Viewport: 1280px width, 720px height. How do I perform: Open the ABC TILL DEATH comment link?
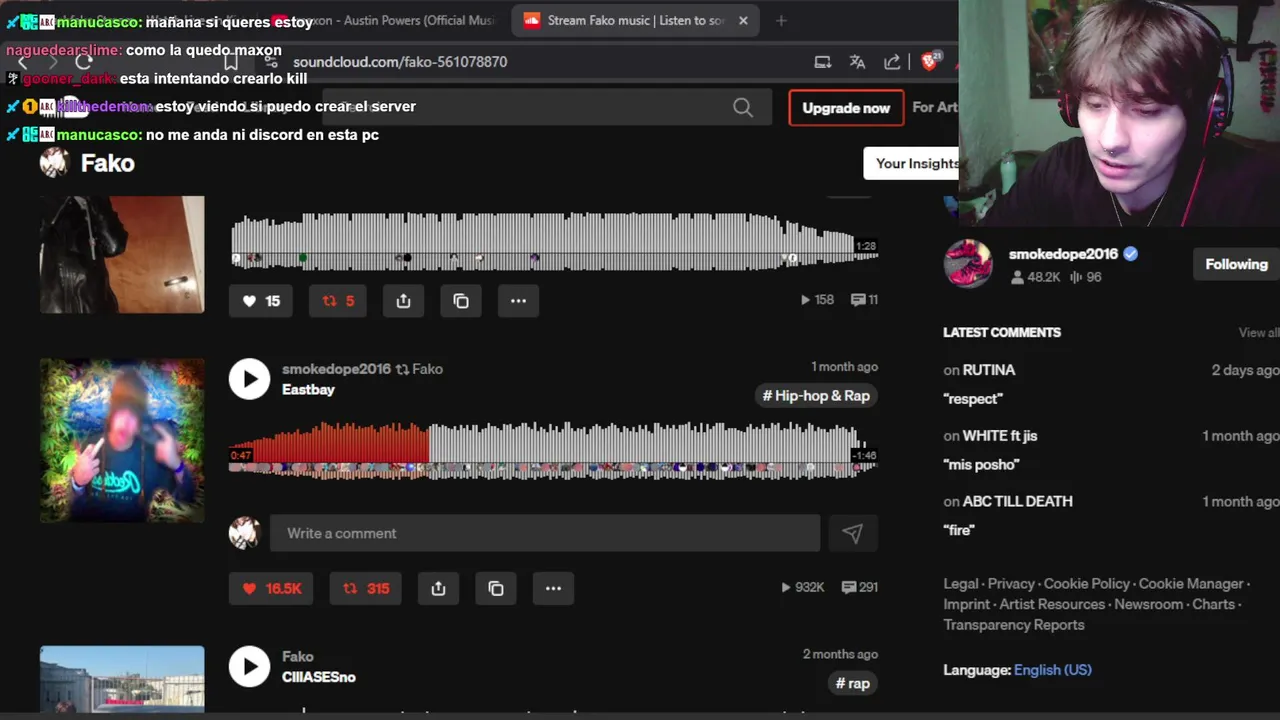[x=1017, y=502]
